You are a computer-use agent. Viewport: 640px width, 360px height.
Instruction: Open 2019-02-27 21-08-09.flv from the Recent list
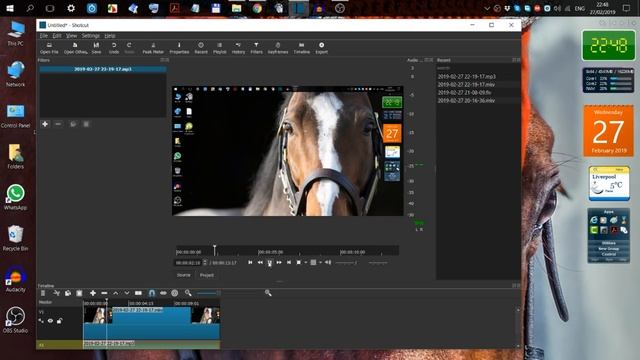pos(464,93)
